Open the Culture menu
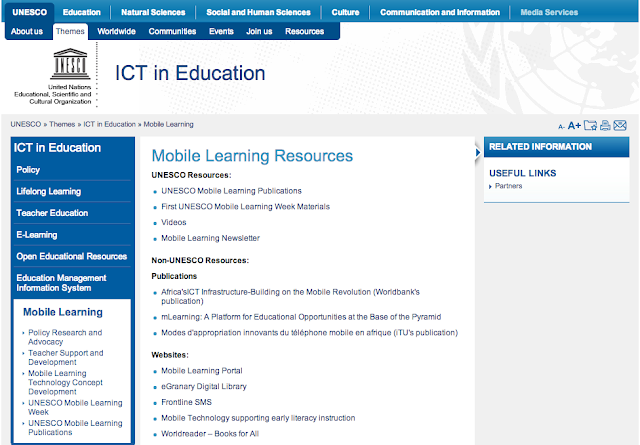Image resolution: width=640 pixels, height=445 pixels. [x=345, y=12]
